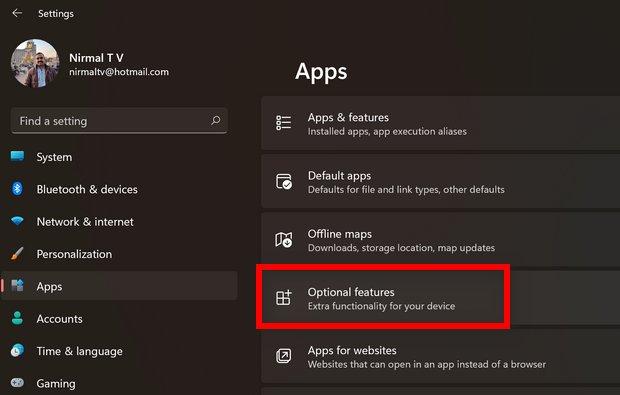This screenshot has width=620, height=395.
Task: Click the Apps & features list icon
Action: pyautogui.click(x=284, y=123)
